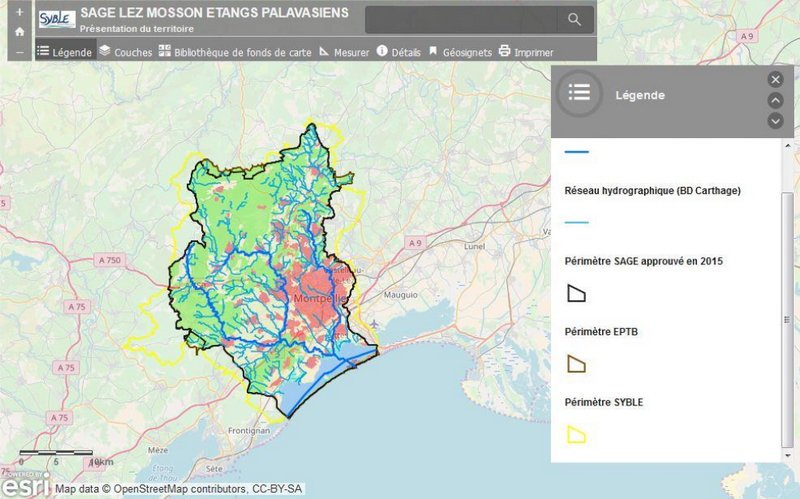Expand the legend panel with down chevron

[x=776, y=121]
